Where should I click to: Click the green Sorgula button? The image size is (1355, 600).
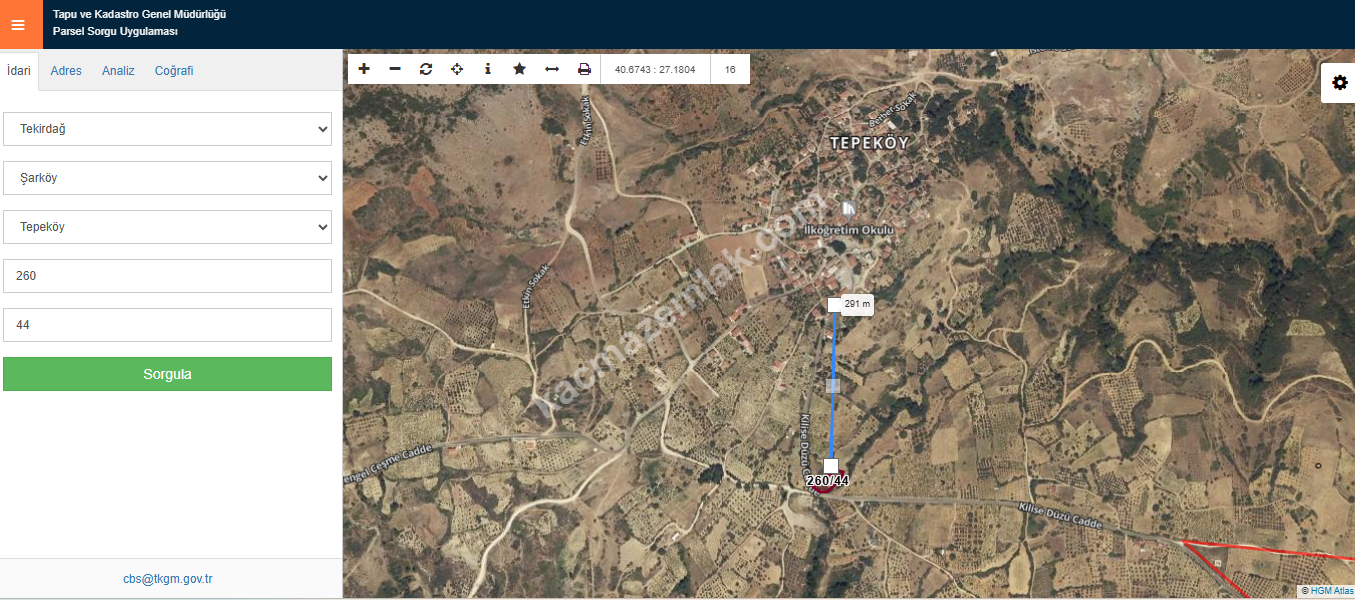click(x=167, y=374)
